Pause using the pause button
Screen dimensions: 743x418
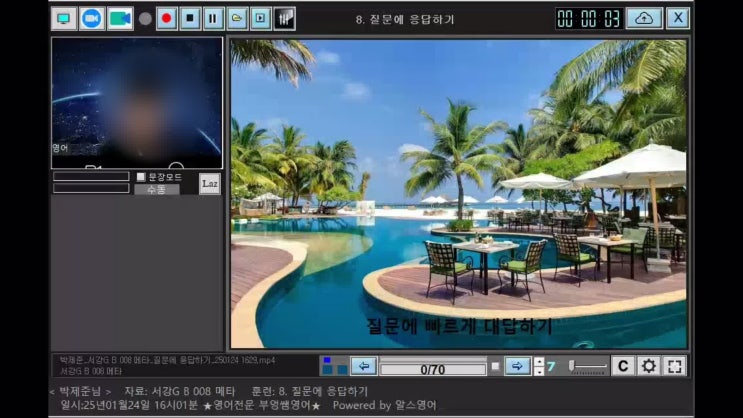click(213, 18)
